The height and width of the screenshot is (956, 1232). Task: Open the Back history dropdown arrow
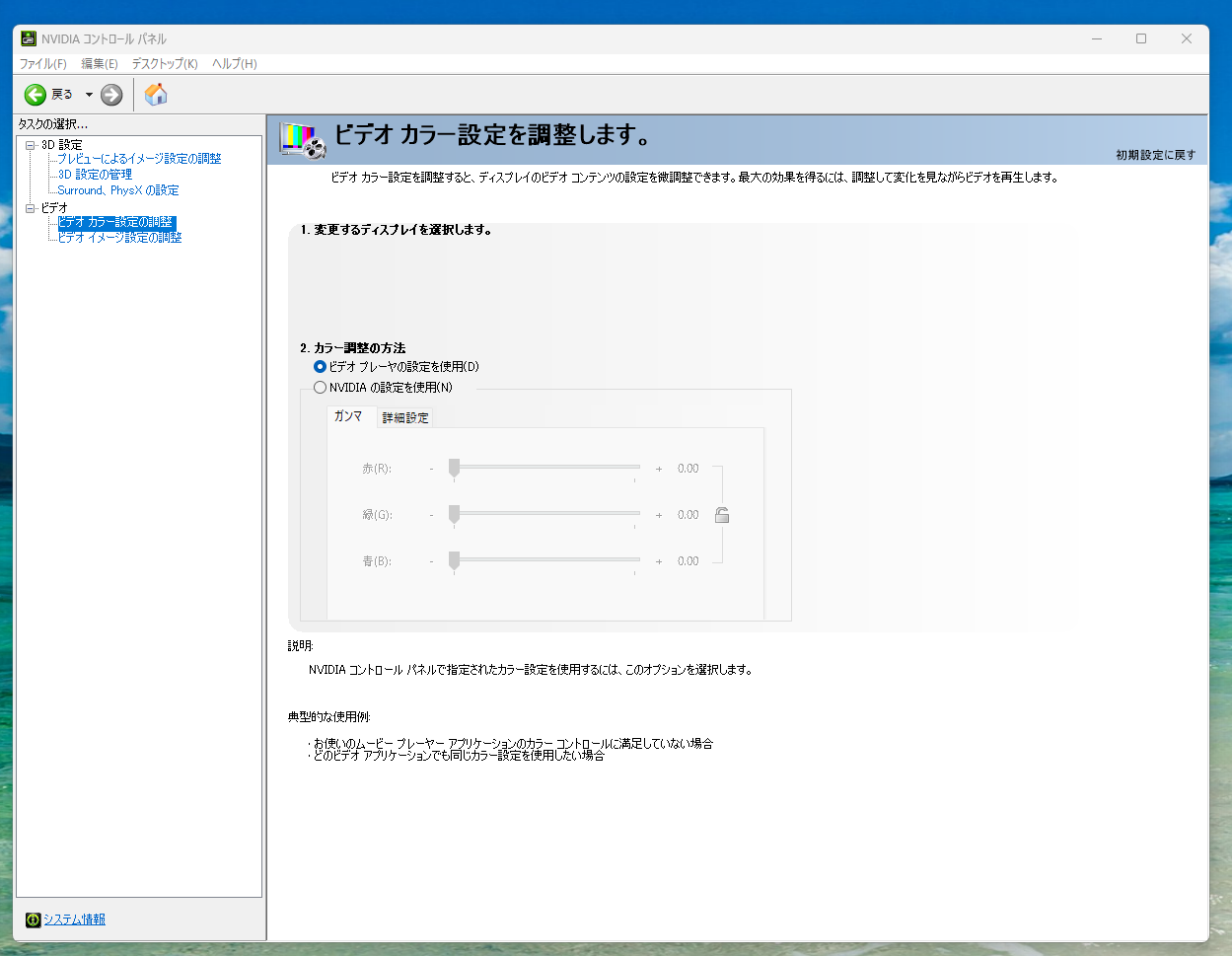tap(88, 95)
